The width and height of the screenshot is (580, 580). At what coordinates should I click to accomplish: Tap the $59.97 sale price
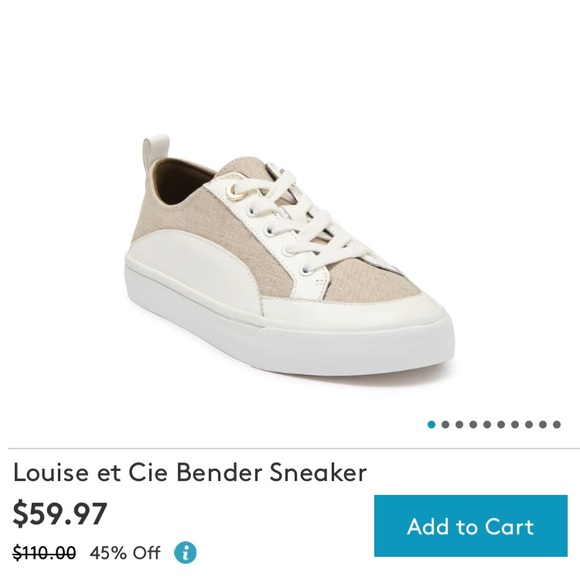click(x=60, y=513)
